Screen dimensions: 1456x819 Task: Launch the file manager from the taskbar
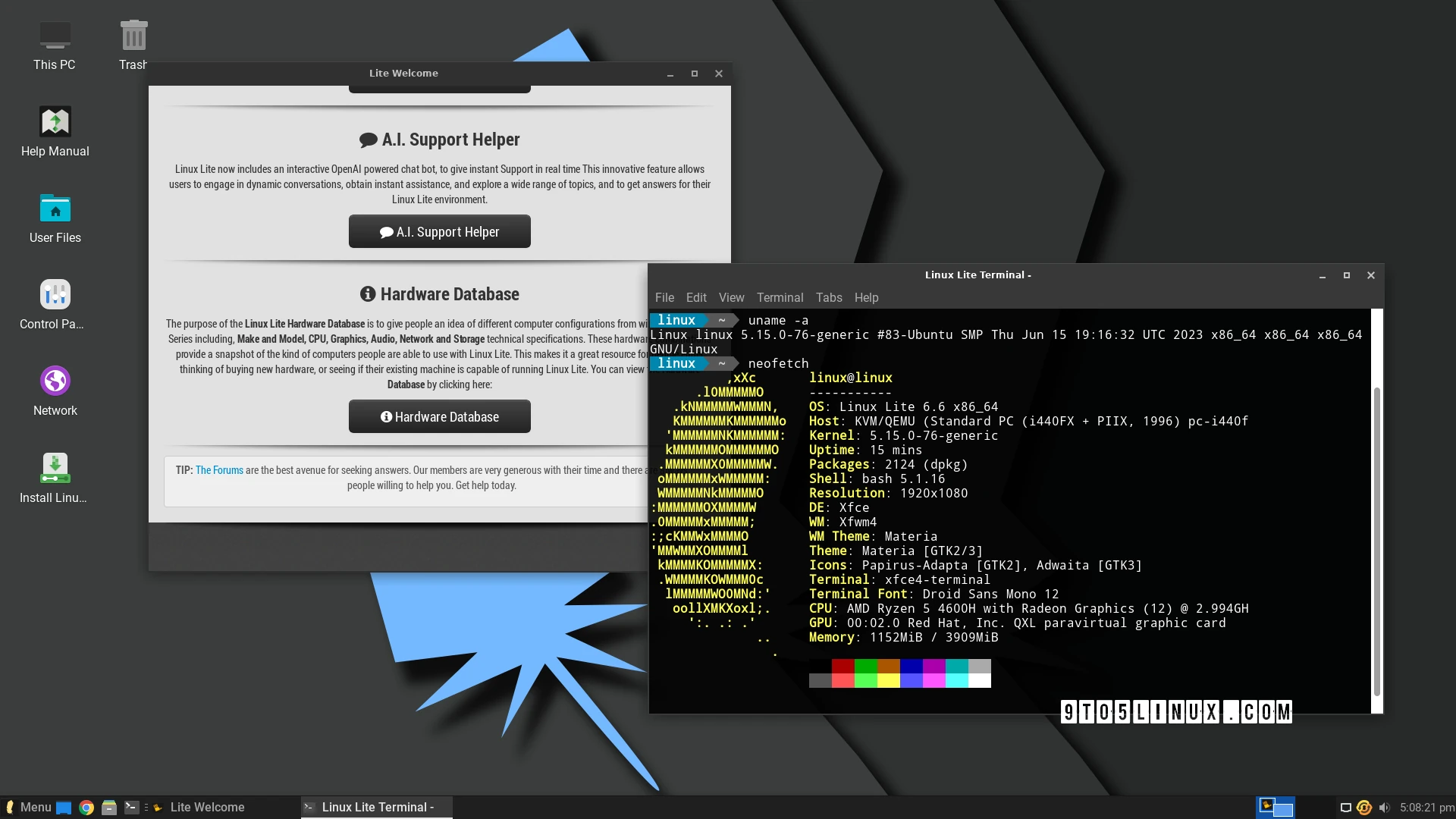coord(109,807)
